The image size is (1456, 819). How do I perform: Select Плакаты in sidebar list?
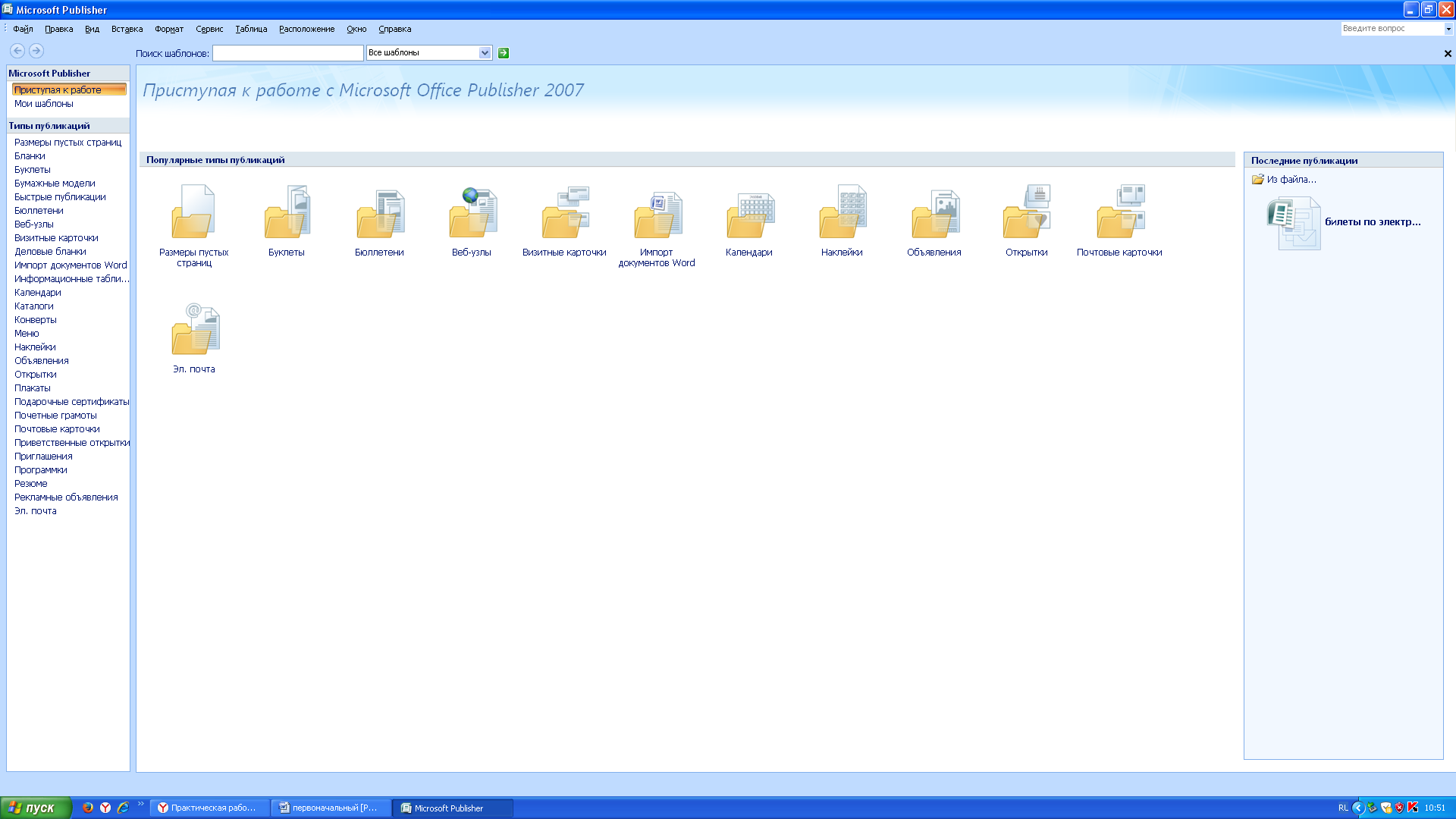coord(33,388)
